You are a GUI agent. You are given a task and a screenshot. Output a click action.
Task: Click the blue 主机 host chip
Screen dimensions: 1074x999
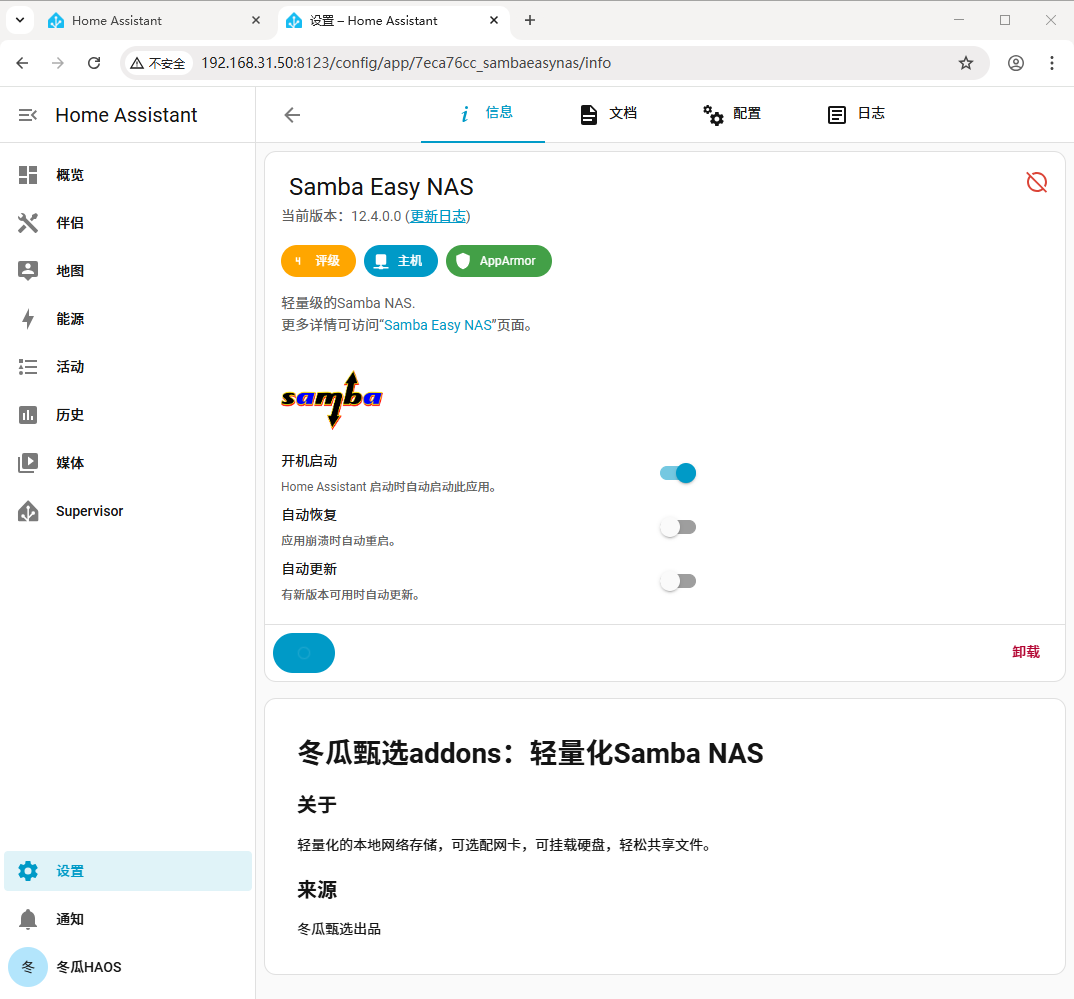pyautogui.click(x=401, y=261)
